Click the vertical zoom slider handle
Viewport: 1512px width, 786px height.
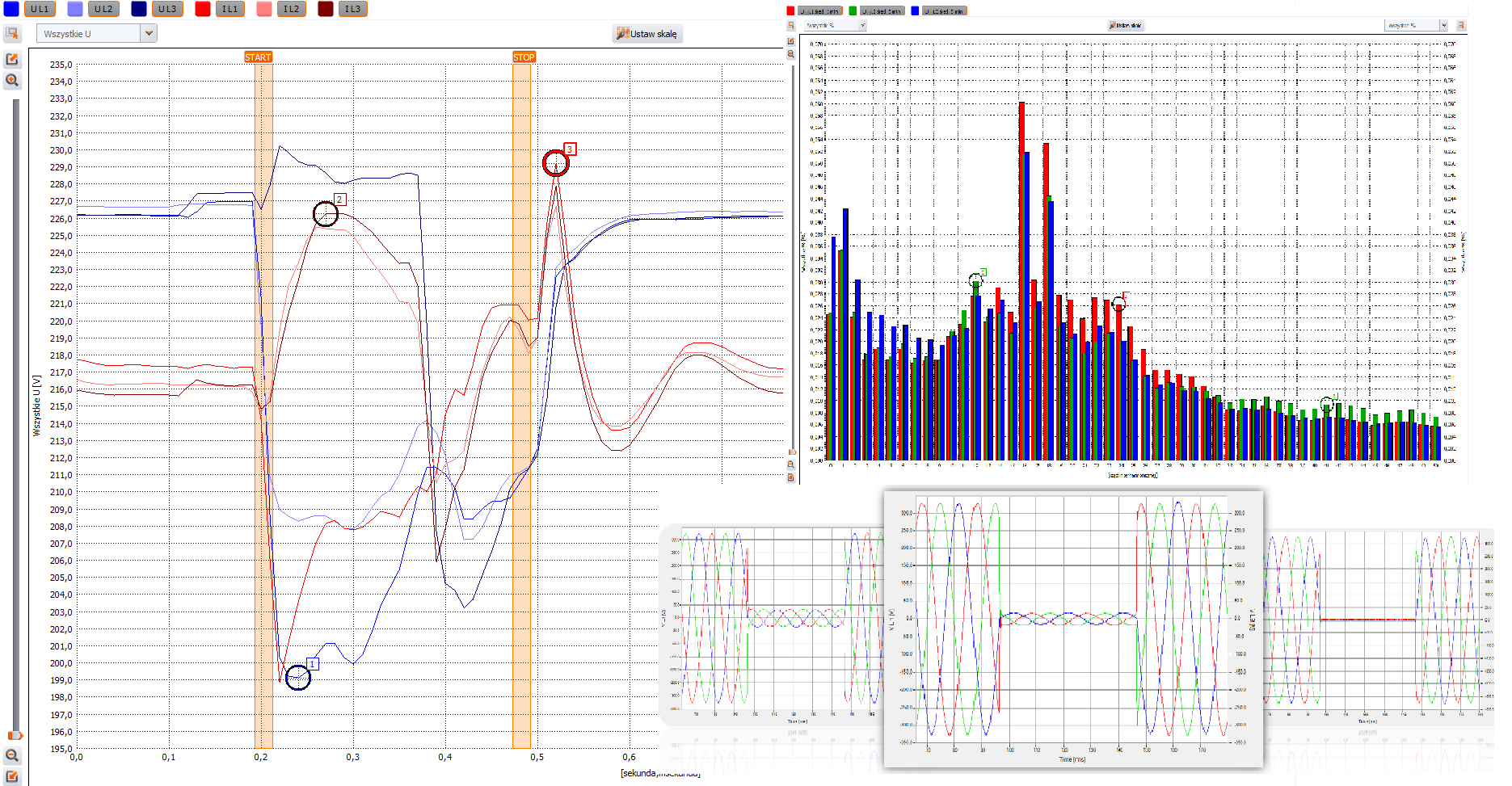tap(15, 735)
